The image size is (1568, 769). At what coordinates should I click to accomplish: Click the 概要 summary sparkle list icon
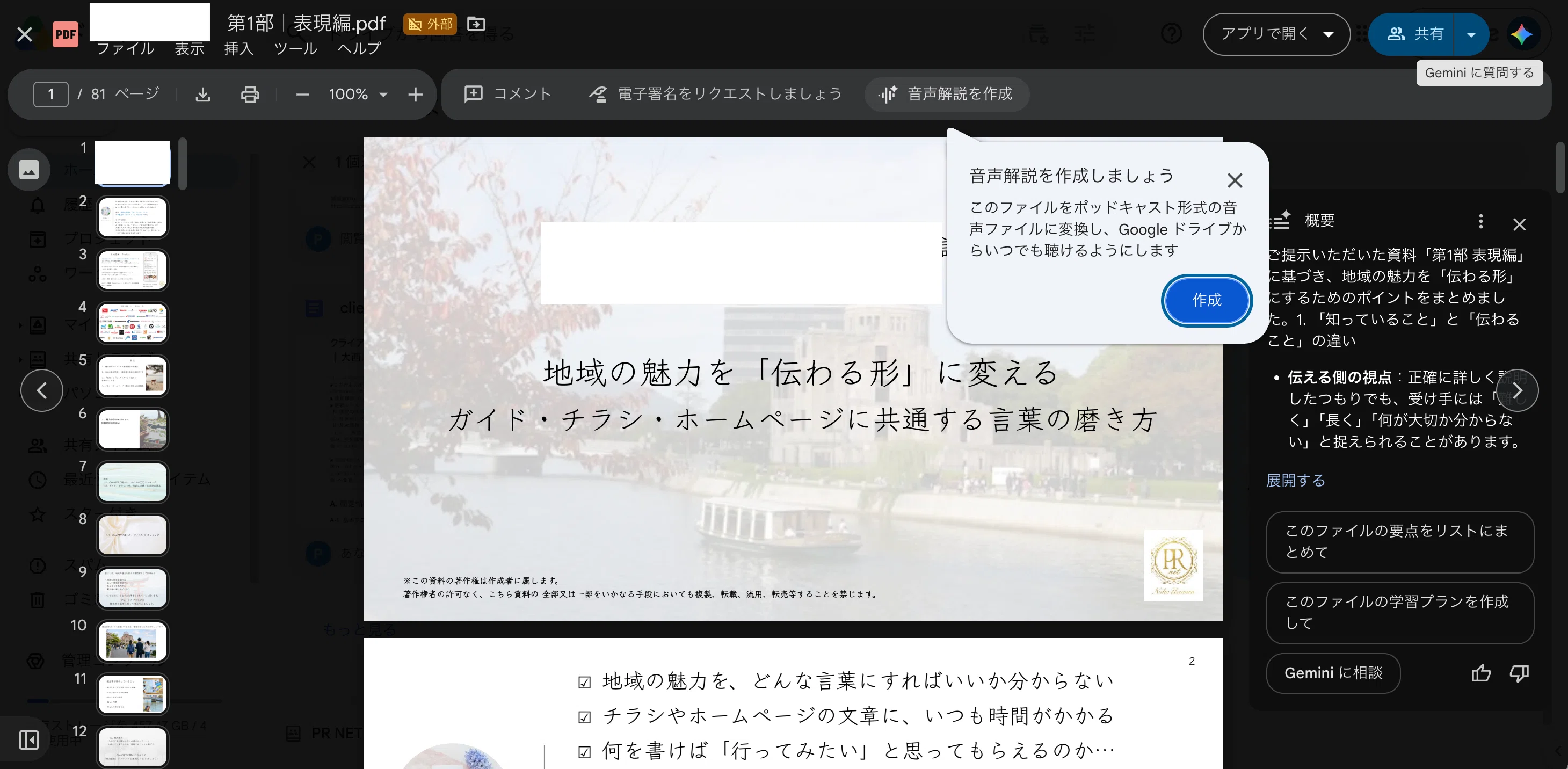pyautogui.click(x=1280, y=220)
